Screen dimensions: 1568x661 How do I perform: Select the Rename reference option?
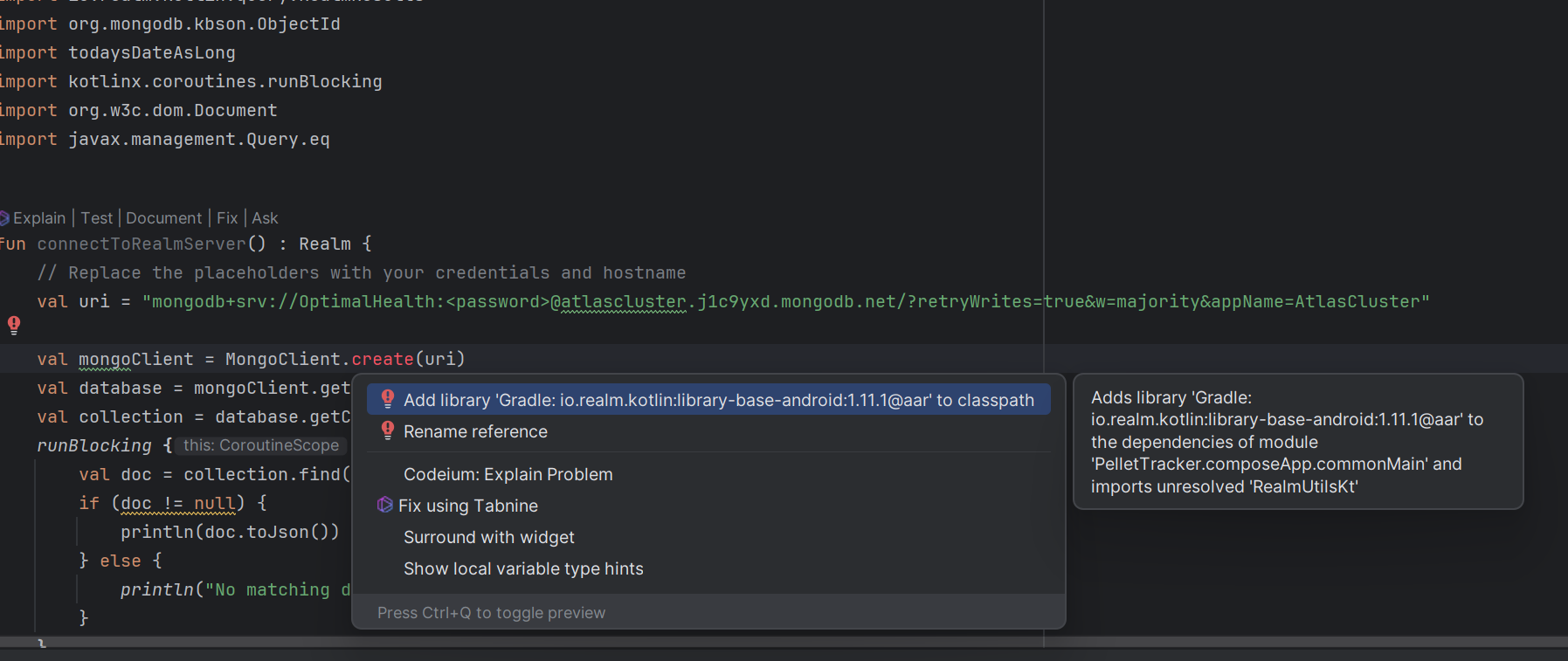pos(475,431)
